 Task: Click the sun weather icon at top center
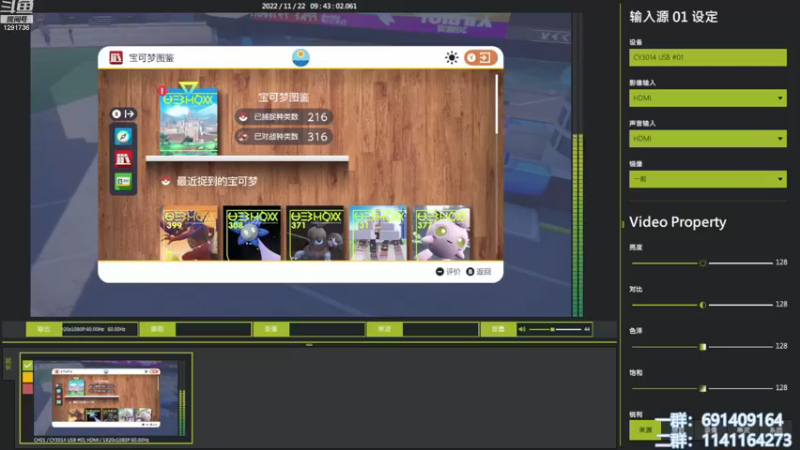coord(301,58)
